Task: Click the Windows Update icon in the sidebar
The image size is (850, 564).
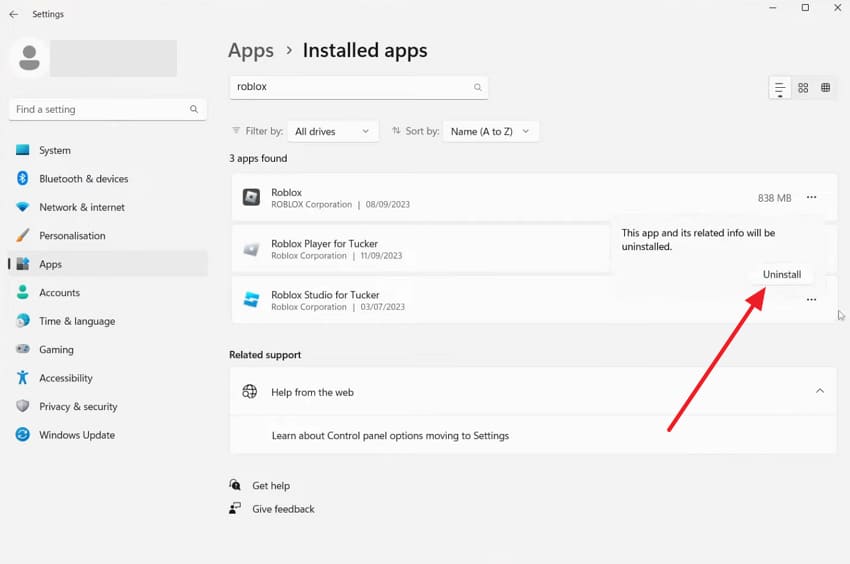Action: [x=23, y=434]
